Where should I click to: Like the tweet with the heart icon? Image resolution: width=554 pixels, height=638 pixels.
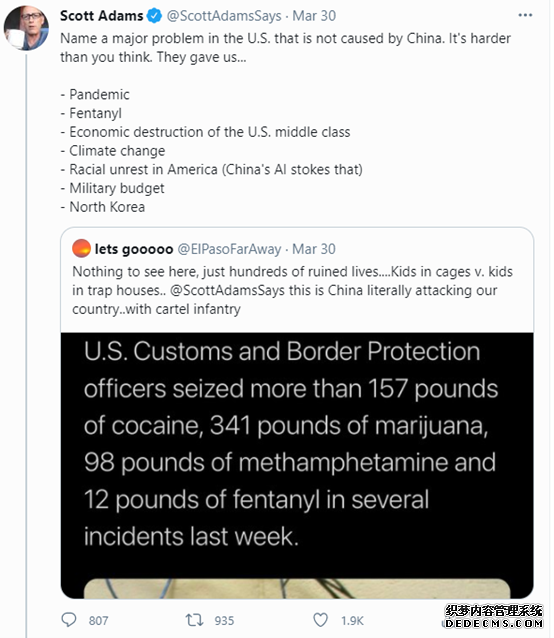point(321,620)
